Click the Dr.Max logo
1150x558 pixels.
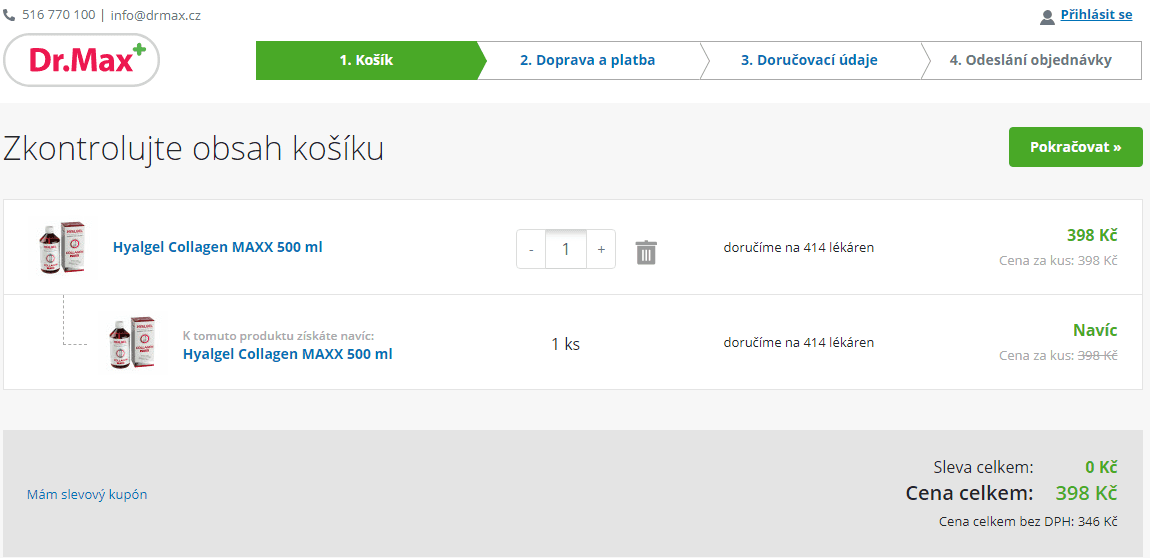click(82, 60)
